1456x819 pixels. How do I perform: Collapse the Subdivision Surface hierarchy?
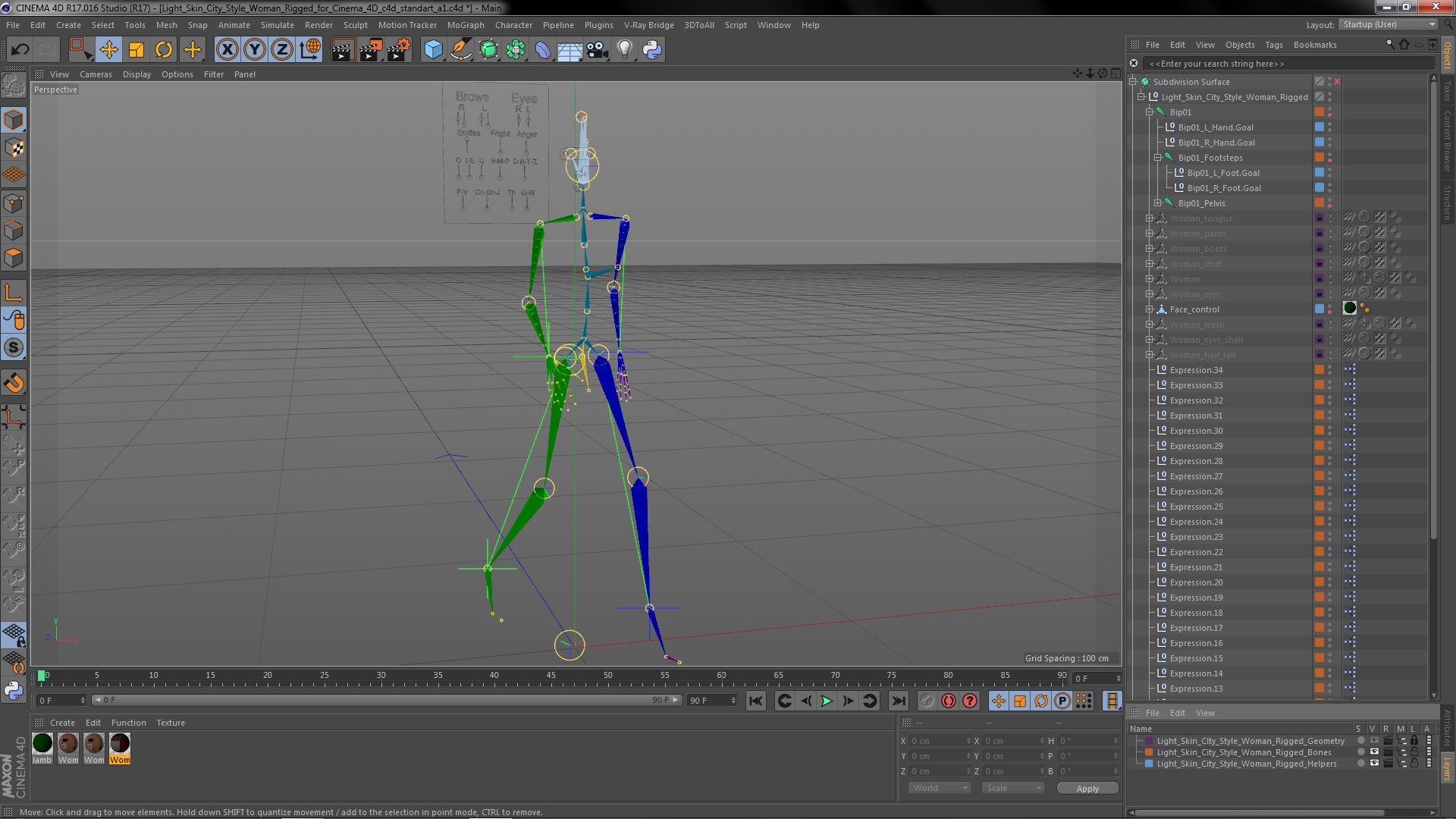tap(1133, 82)
